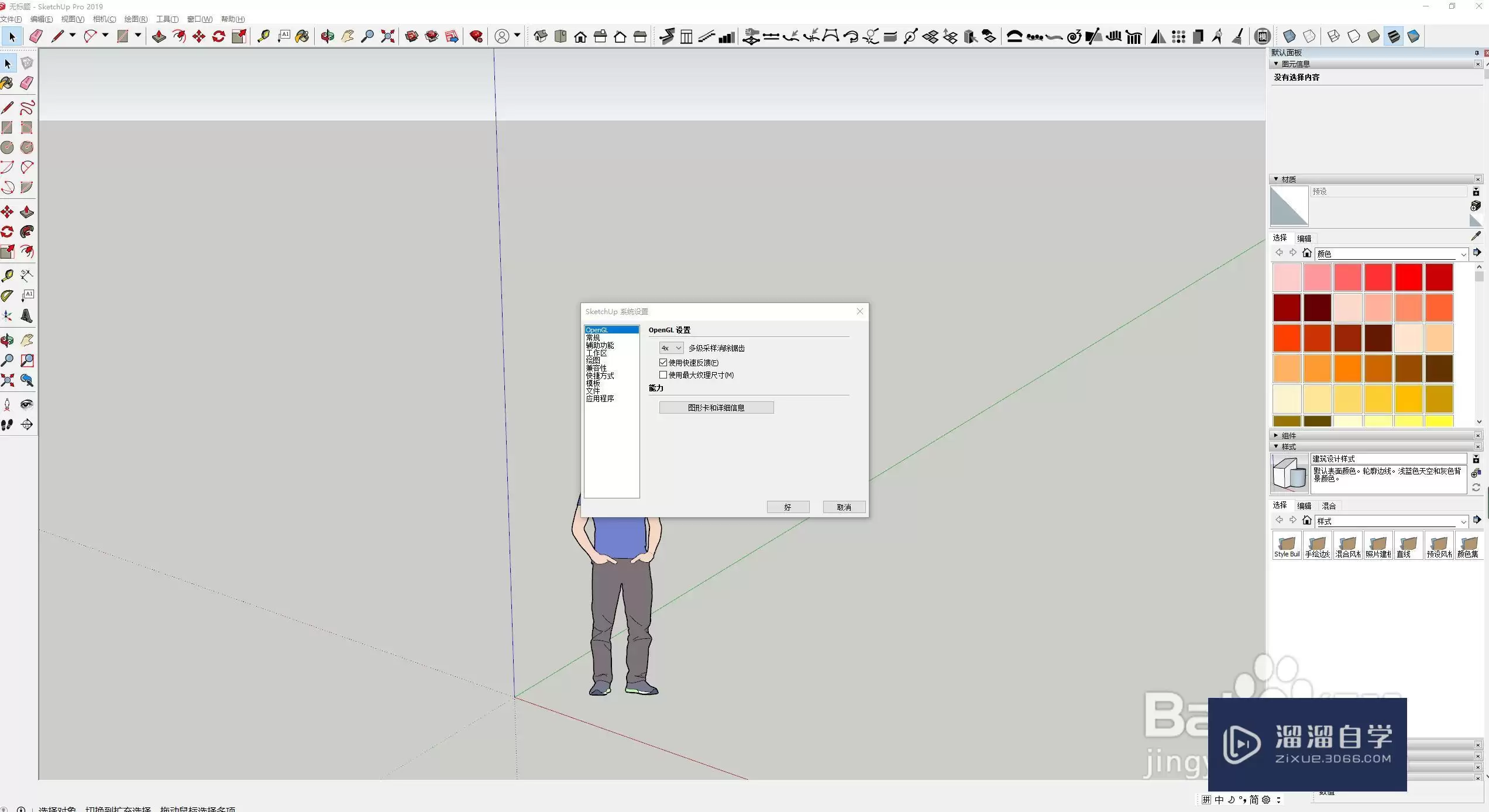This screenshot has width=1489, height=812.
Task: Collapse the 材质 panel
Action: pyautogui.click(x=1276, y=179)
